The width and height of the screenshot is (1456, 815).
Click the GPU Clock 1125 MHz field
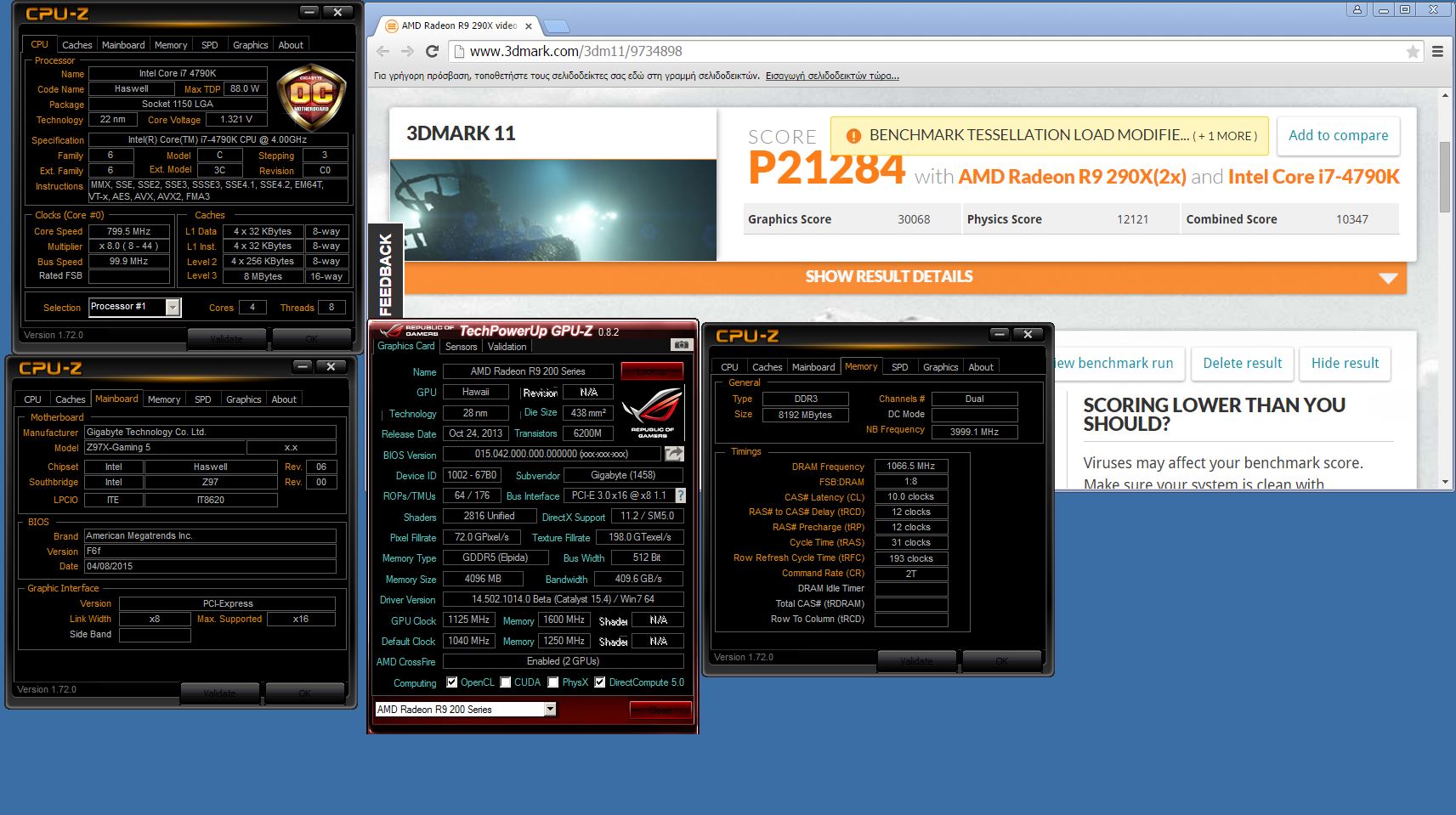(x=468, y=620)
